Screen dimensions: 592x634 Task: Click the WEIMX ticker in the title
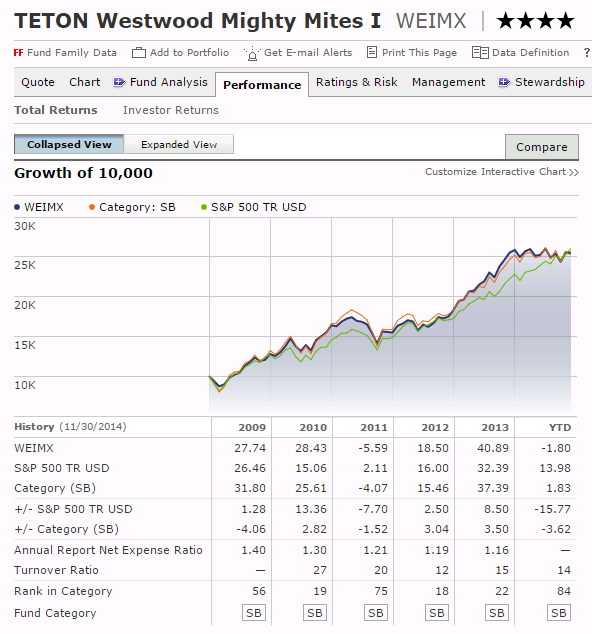click(x=431, y=21)
